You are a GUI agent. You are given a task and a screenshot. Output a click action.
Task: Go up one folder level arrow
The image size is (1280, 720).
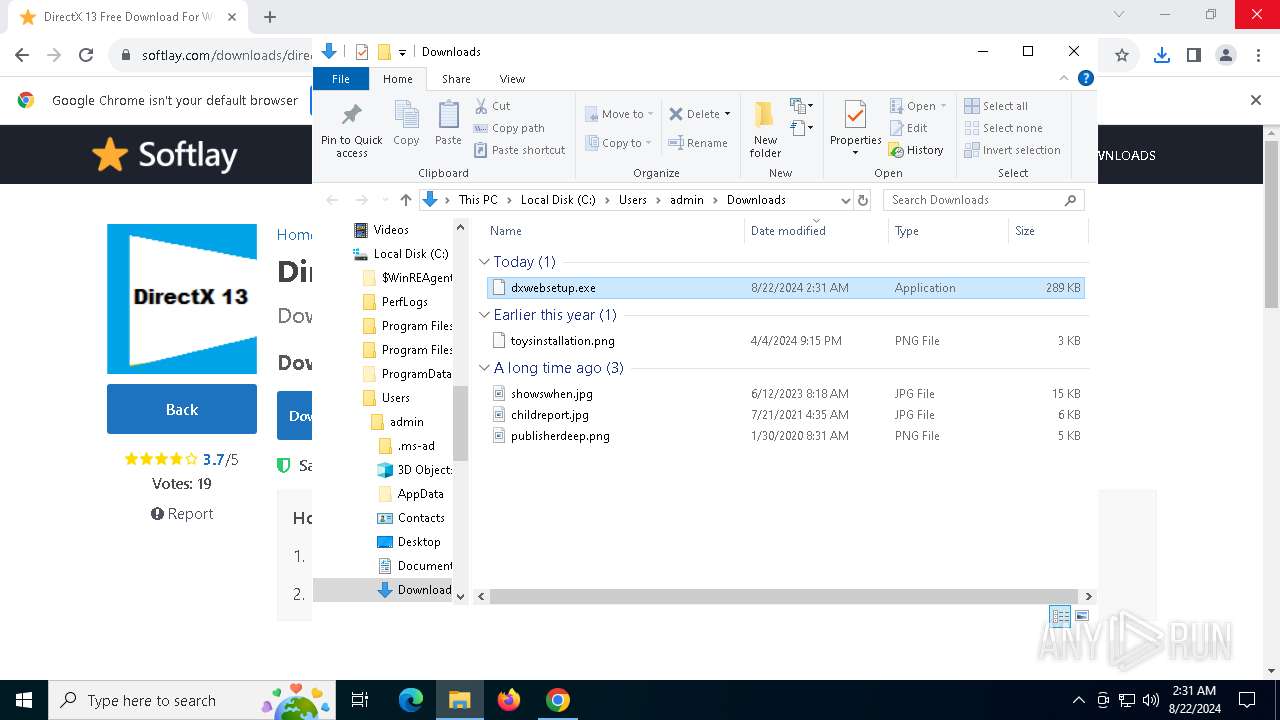click(405, 200)
